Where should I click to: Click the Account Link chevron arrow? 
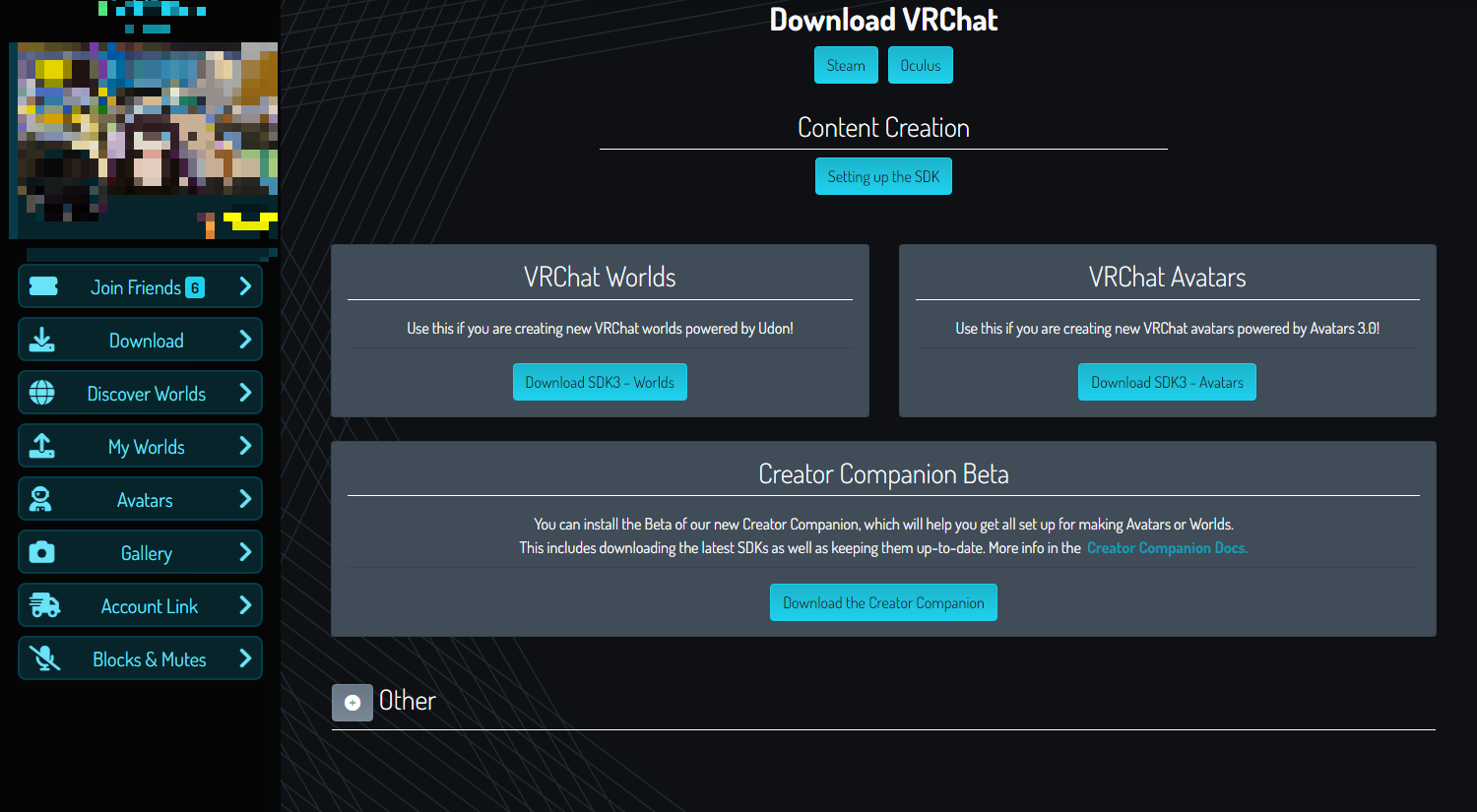tap(245, 605)
